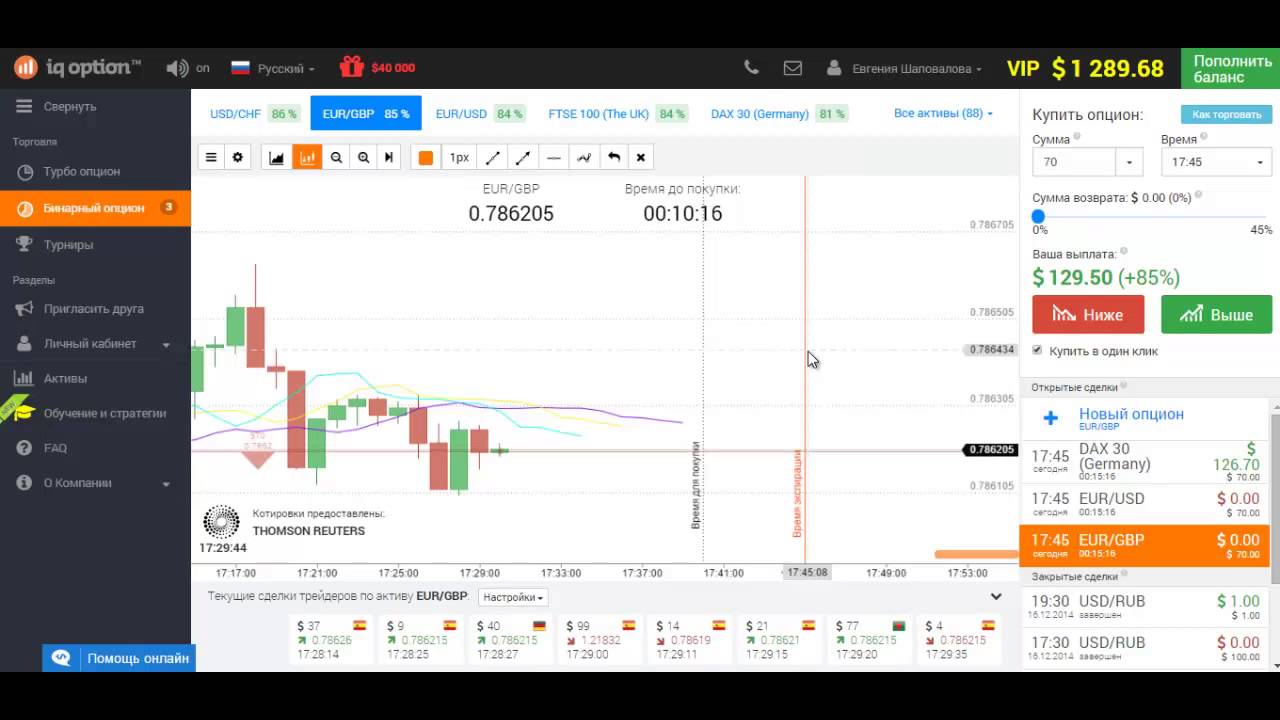Select the horizontal line tool
The width and height of the screenshot is (1280, 720).
[553, 157]
